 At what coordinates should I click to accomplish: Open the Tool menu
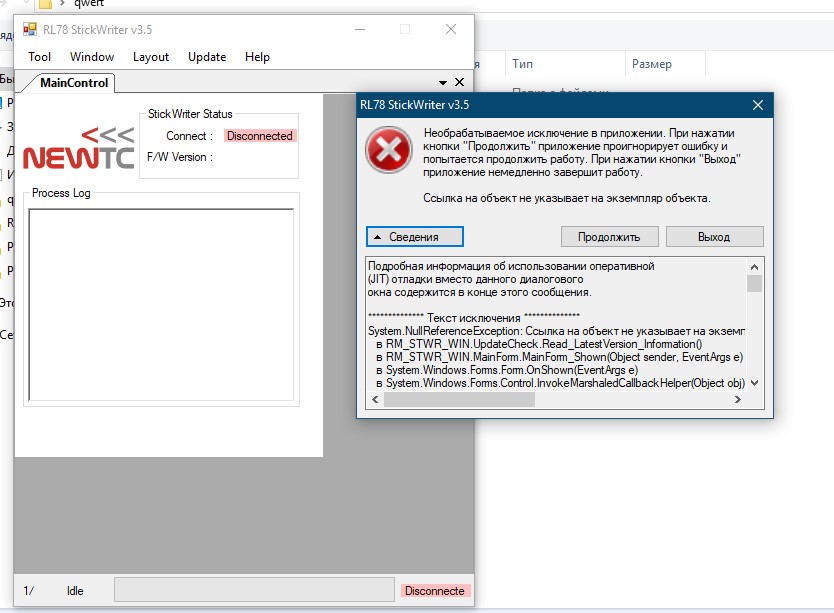pos(39,57)
